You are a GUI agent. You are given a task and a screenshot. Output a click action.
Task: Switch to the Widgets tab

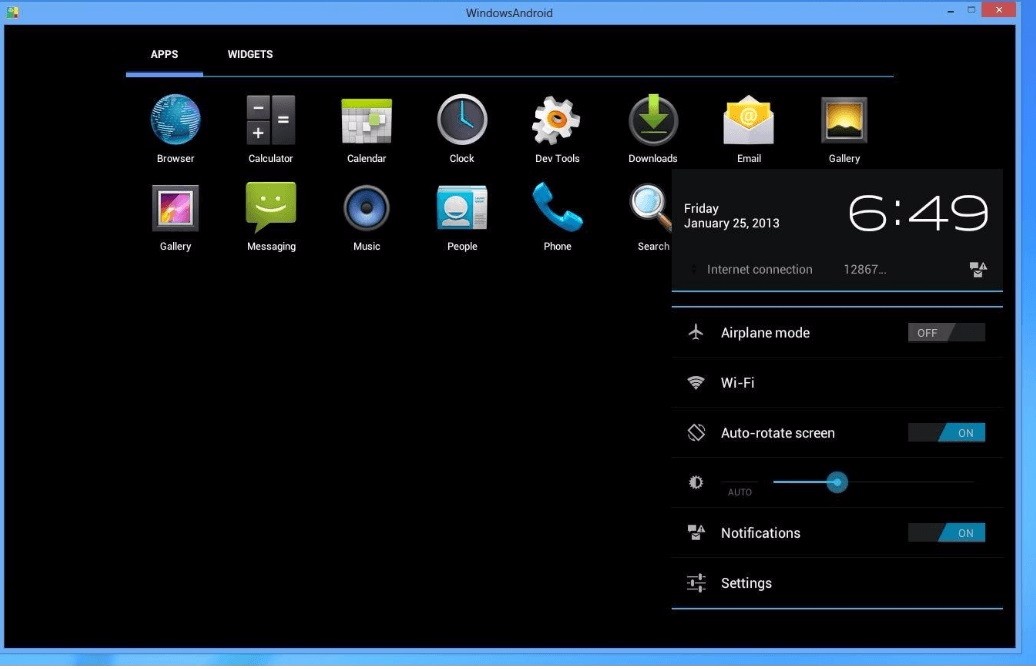[250, 55]
